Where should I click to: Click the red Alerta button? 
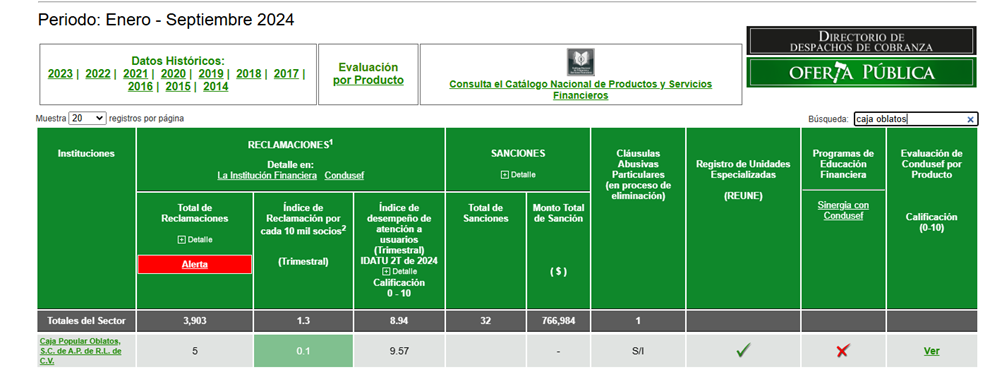pyautogui.click(x=194, y=264)
